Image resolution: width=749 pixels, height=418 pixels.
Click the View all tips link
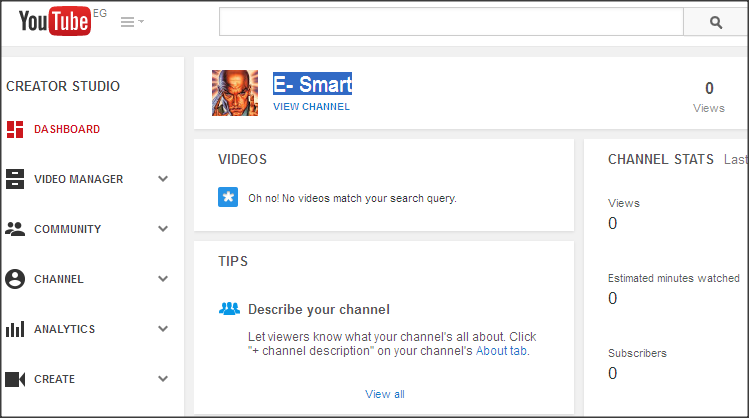click(x=385, y=394)
